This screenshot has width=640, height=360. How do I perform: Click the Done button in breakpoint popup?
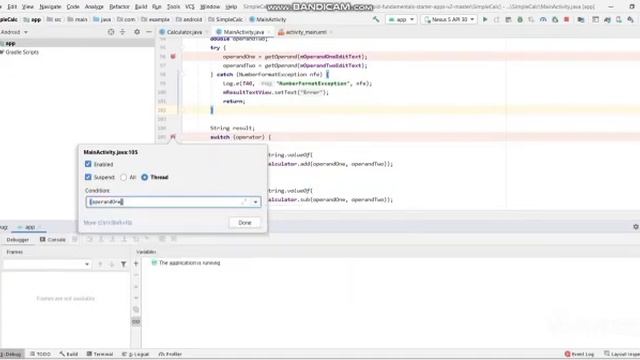point(245,222)
